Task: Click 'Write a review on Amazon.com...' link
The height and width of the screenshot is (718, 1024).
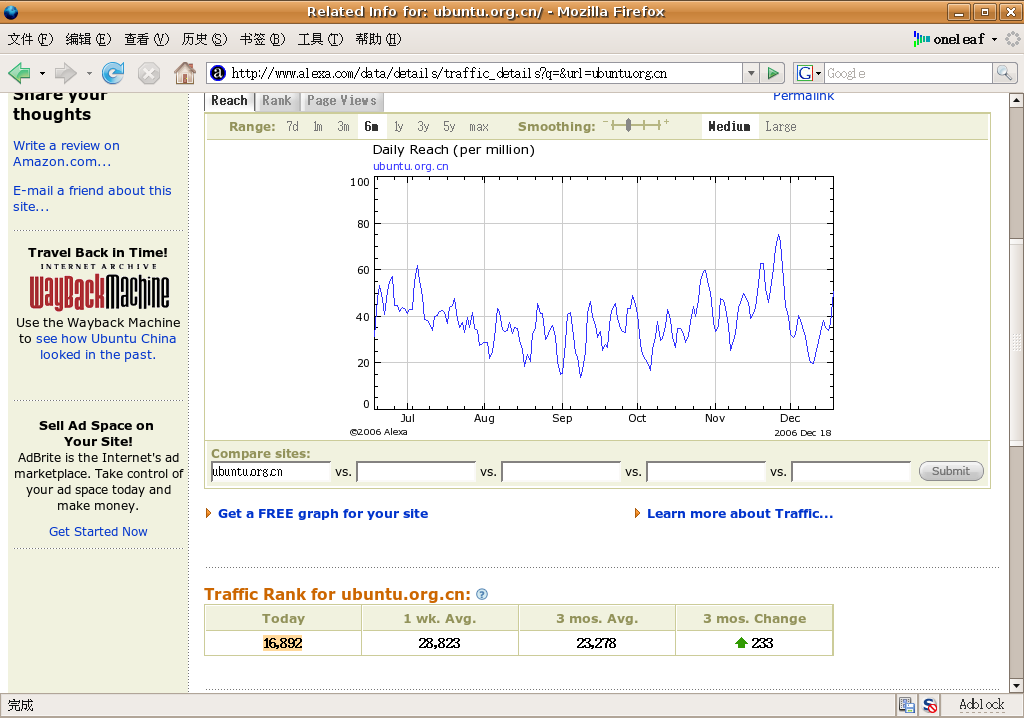Action: [66, 154]
